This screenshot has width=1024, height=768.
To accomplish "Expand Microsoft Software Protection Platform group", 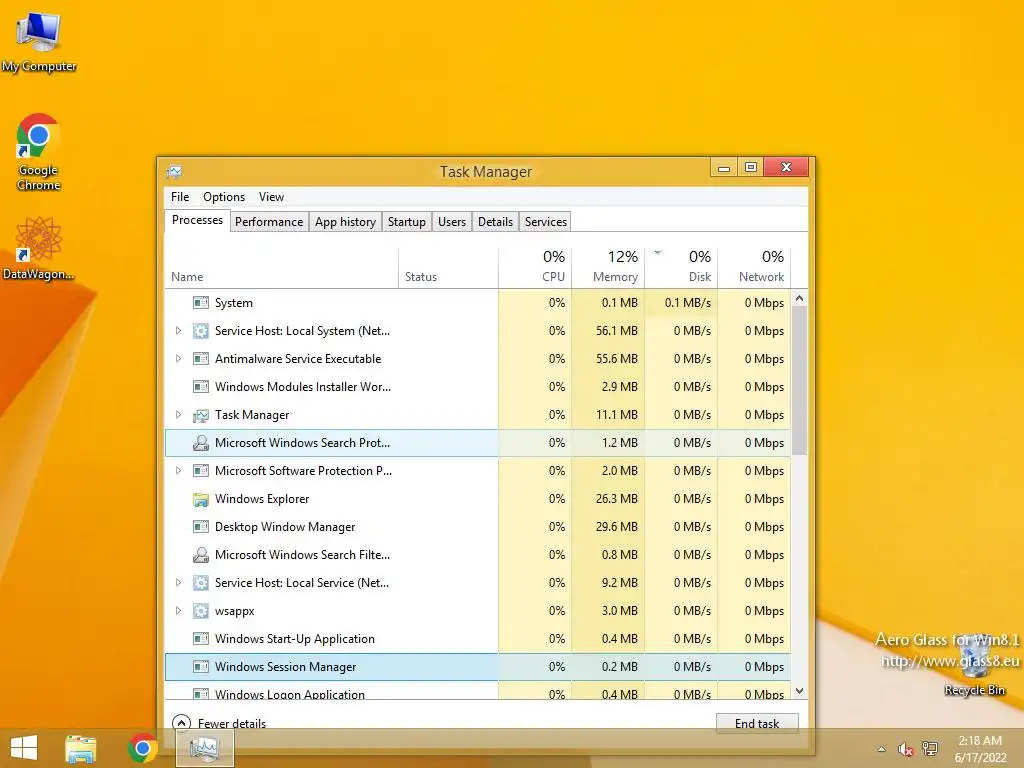I will click(x=178, y=471).
